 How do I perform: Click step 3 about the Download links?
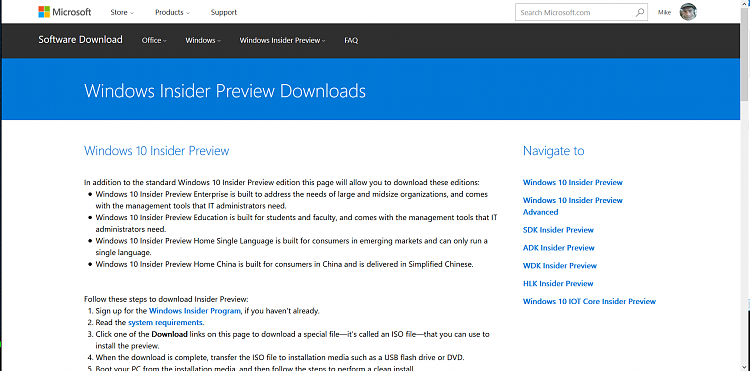coord(292,339)
